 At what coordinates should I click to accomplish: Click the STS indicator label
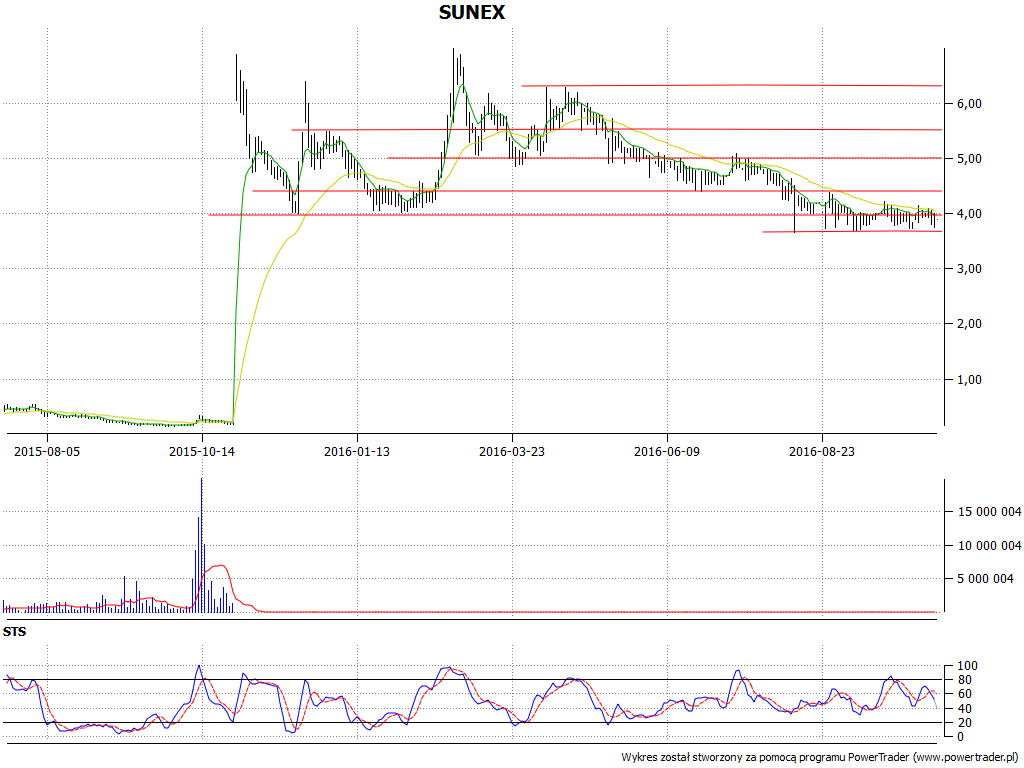[x=14, y=632]
